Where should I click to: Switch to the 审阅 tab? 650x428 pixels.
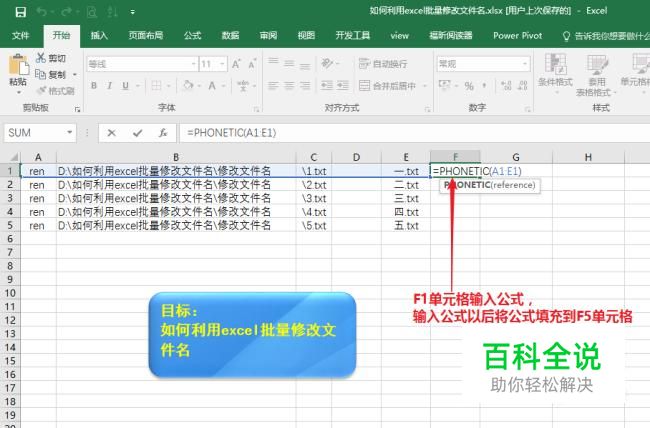[x=268, y=36]
